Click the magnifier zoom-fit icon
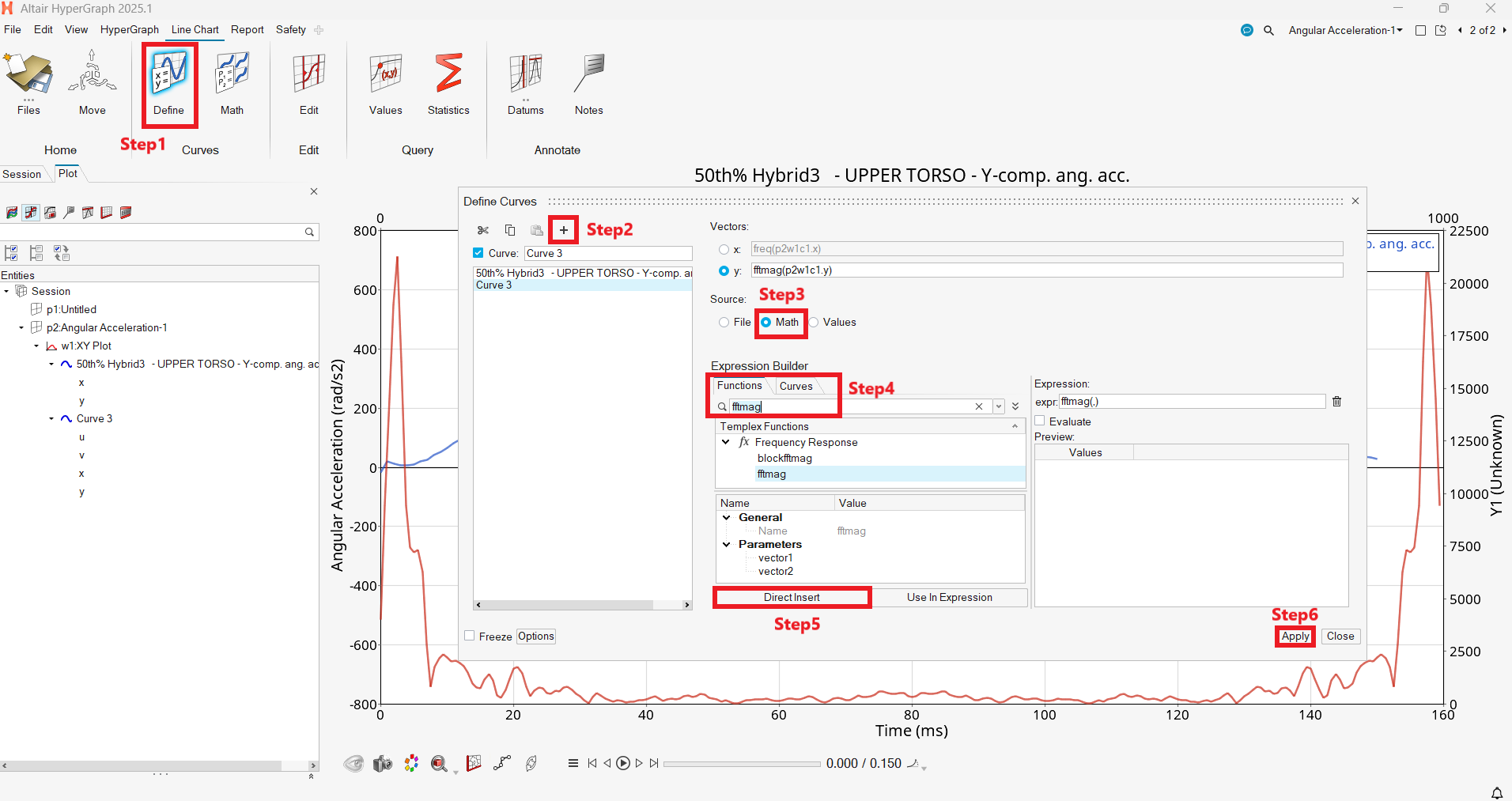The image size is (1512, 801). 440,763
